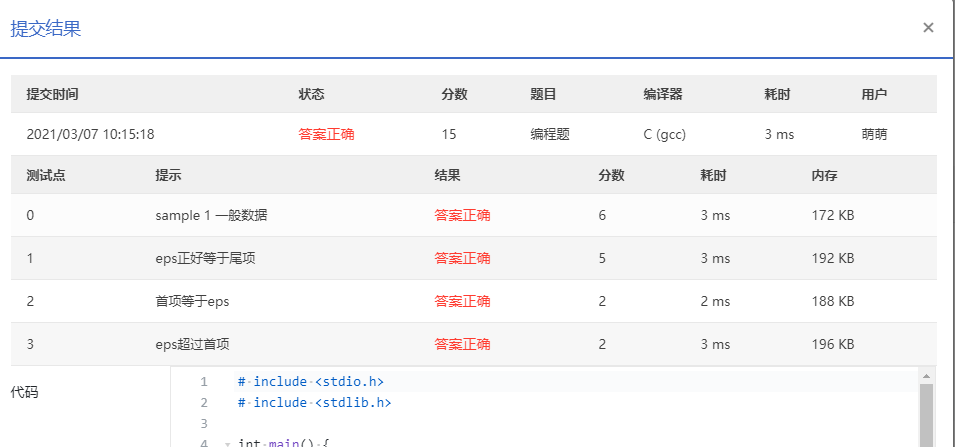Click the 提示 column header
Viewport: 955px width, 447px height.
click(x=168, y=175)
